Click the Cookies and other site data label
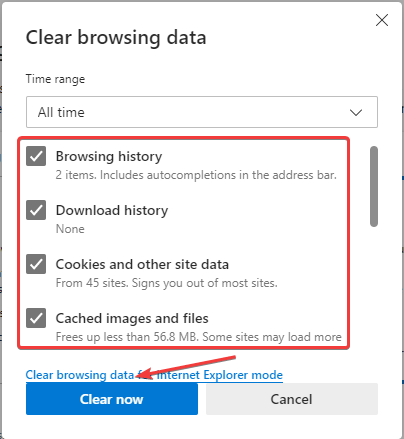 point(142,264)
